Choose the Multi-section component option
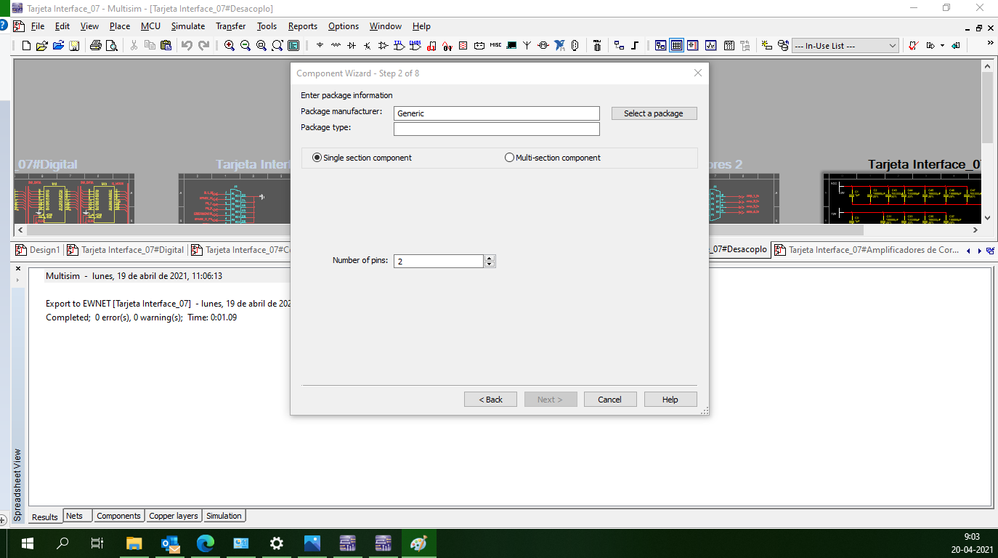The height and width of the screenshot is (558, 998). [552, 158]
